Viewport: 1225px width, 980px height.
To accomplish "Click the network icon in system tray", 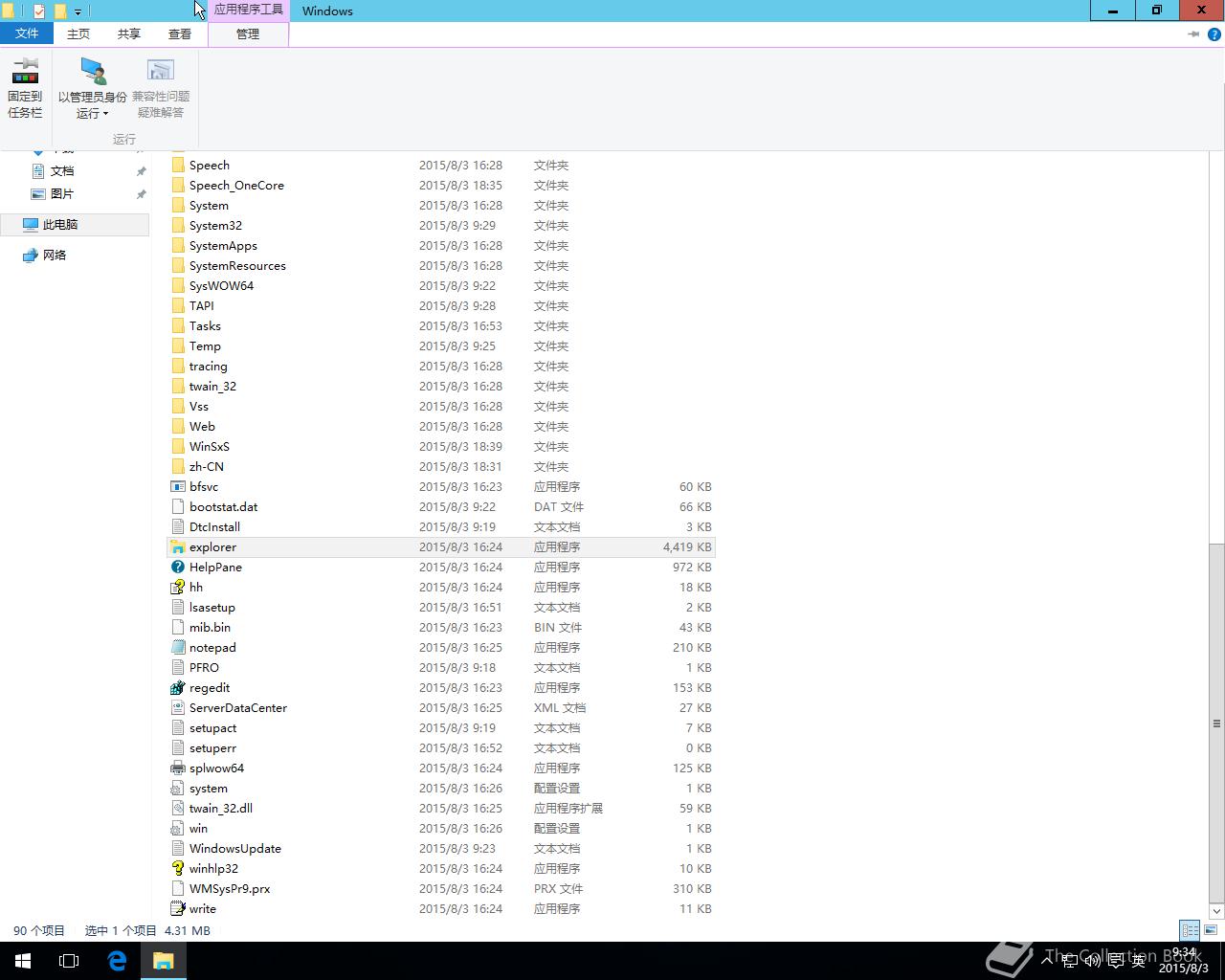I will point(1070,961).
